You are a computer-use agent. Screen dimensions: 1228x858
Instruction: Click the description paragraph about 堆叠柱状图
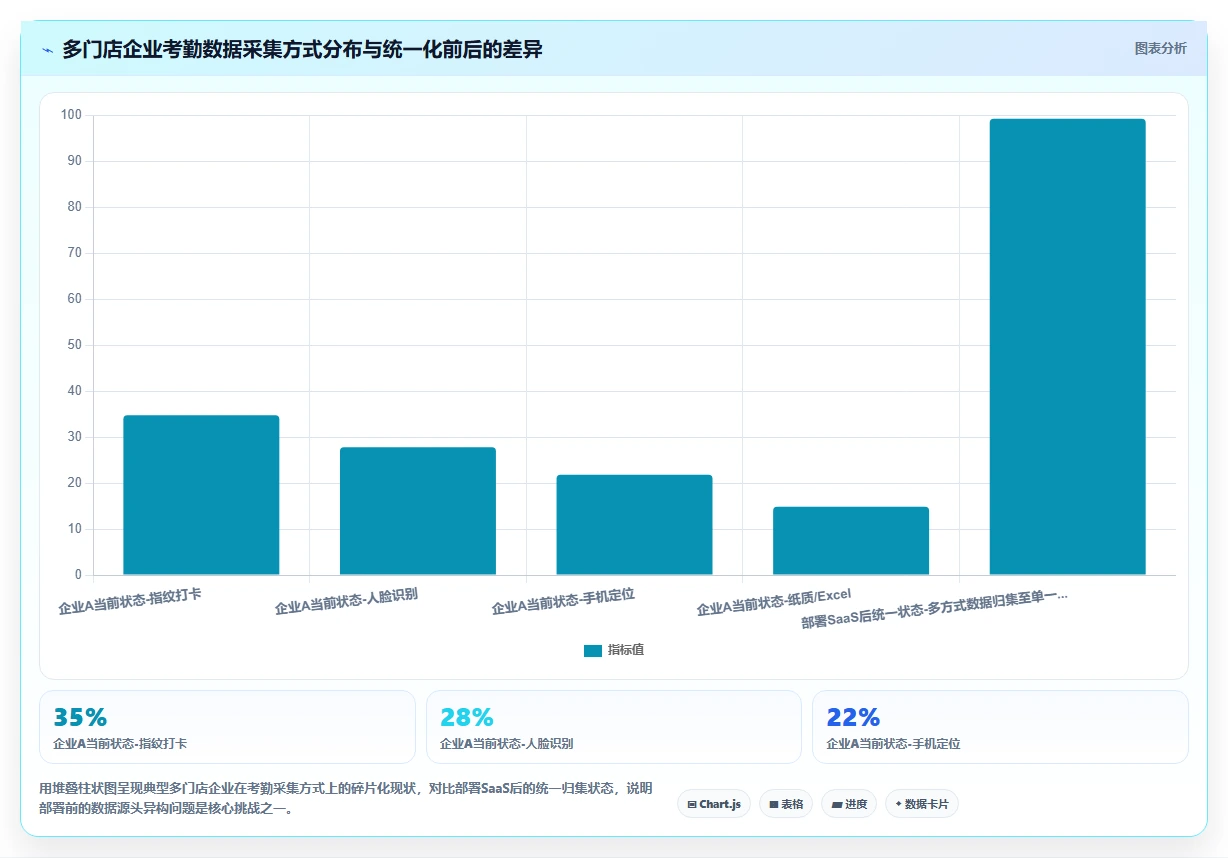[x=346, y=798]
